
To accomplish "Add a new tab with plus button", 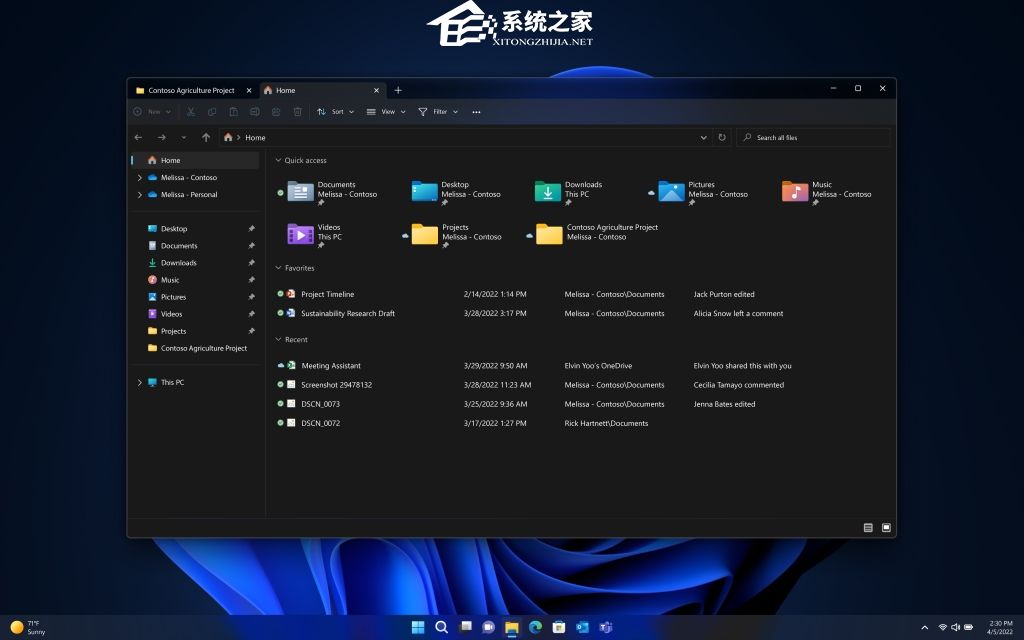I will [x=398, y=90].
